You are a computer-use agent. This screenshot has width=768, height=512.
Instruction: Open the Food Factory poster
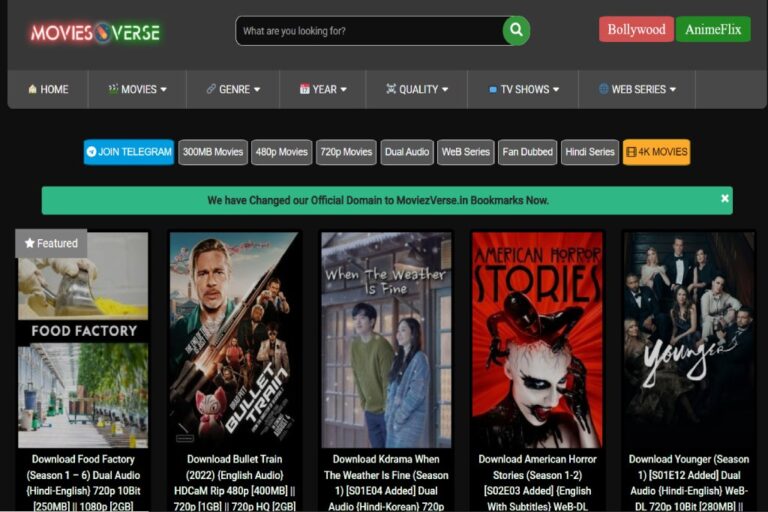coord(83,340)
